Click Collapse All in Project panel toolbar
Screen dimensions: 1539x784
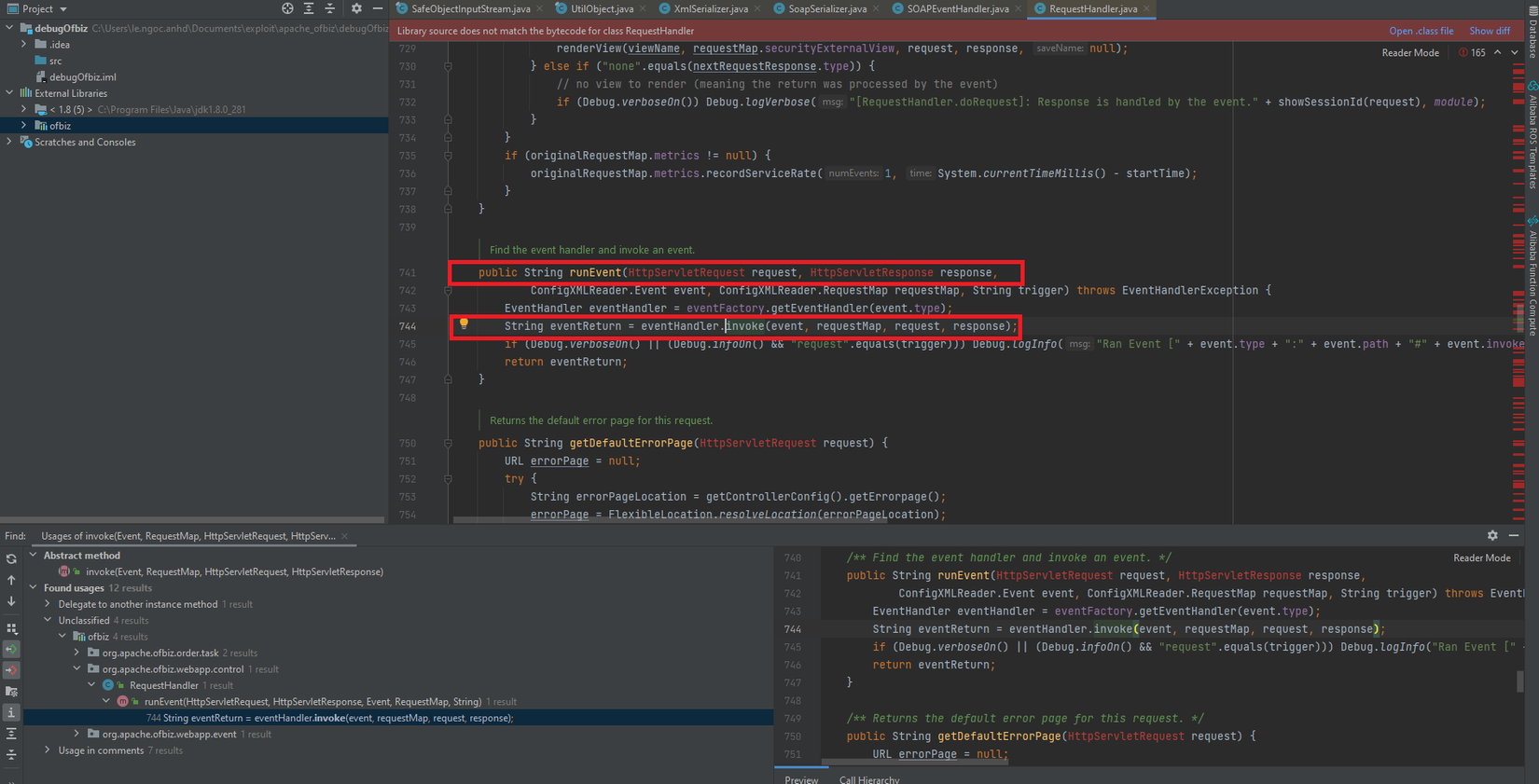click(330, 8)
